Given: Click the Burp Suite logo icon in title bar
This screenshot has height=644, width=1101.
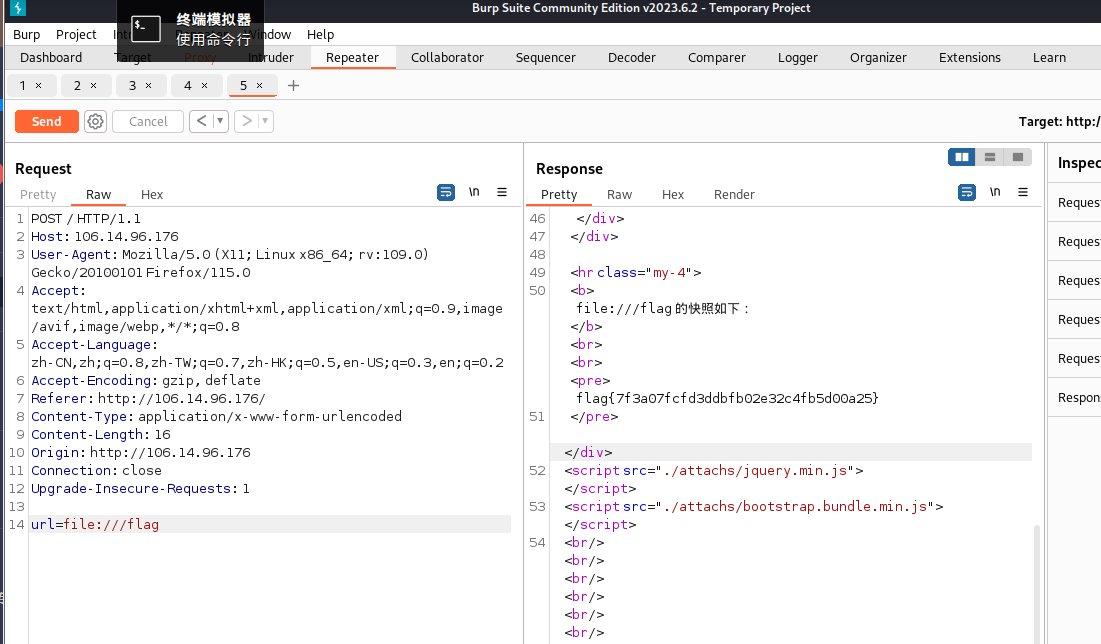Looking at the screenshot, I should pos(18,8).
